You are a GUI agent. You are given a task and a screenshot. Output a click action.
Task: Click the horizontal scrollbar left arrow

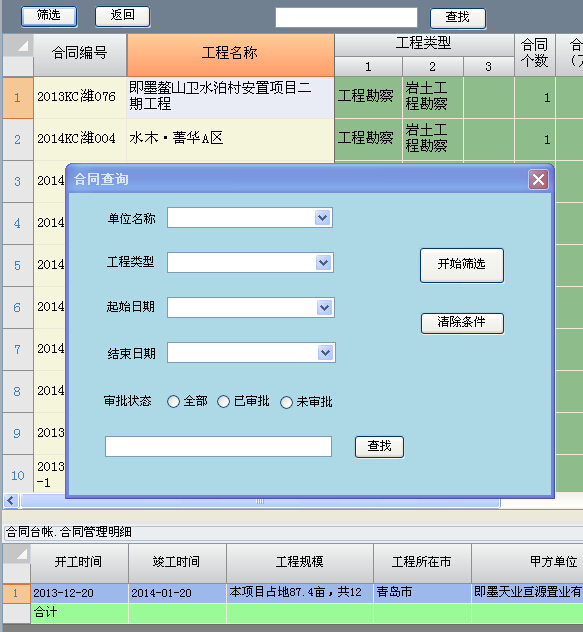[x=11, y=501]
